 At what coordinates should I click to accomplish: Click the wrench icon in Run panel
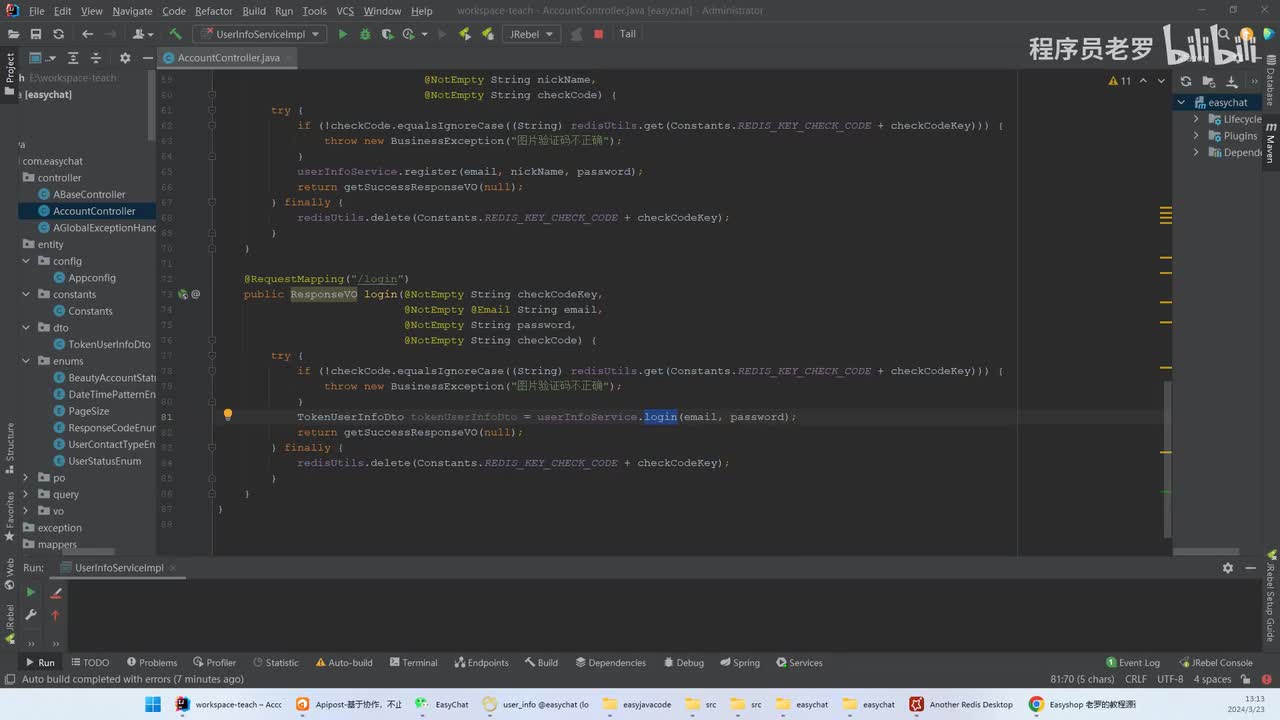pyautogui.click(x=31, y=615)
